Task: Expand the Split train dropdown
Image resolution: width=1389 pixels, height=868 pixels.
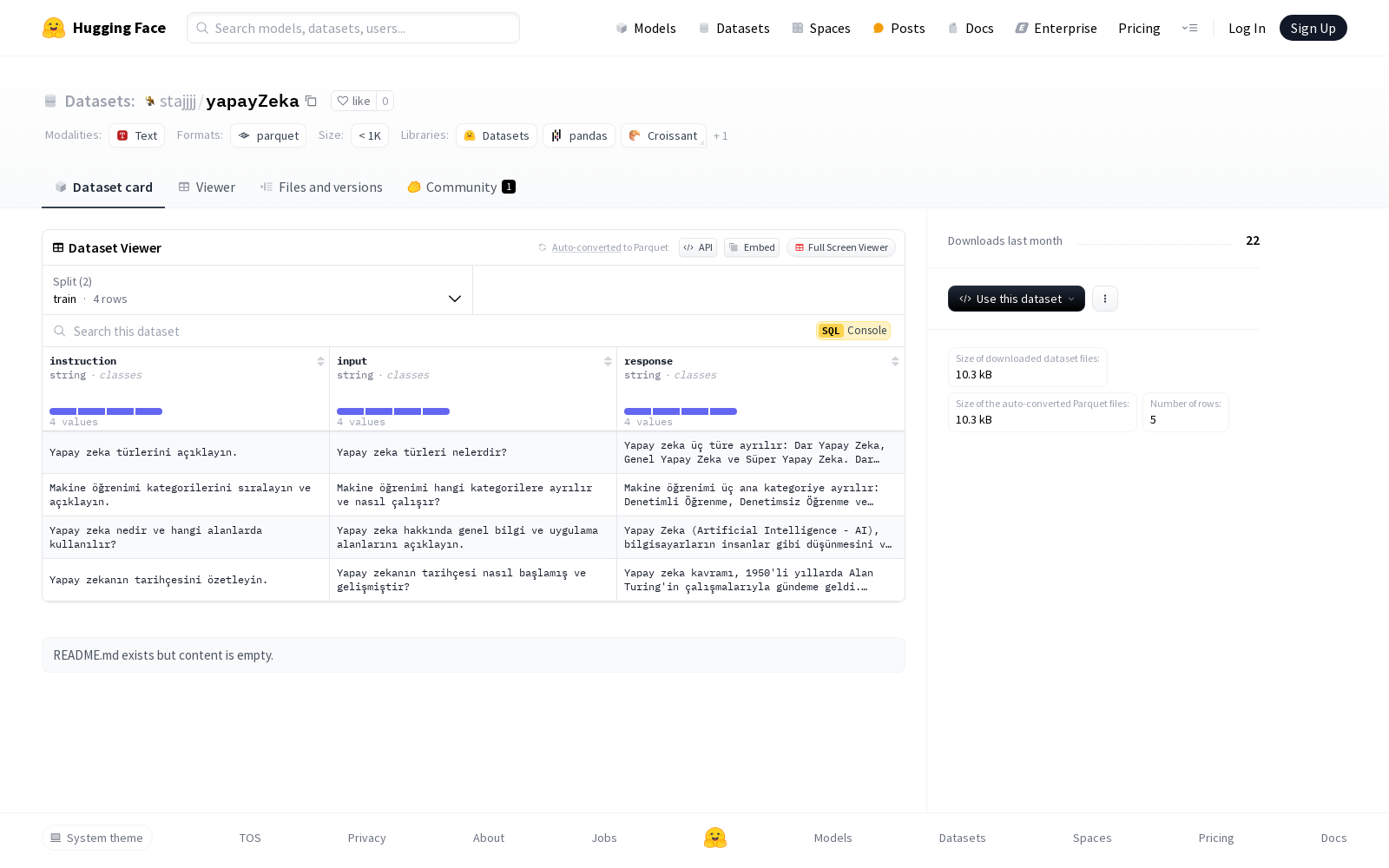Action: (x=257, y=290)
